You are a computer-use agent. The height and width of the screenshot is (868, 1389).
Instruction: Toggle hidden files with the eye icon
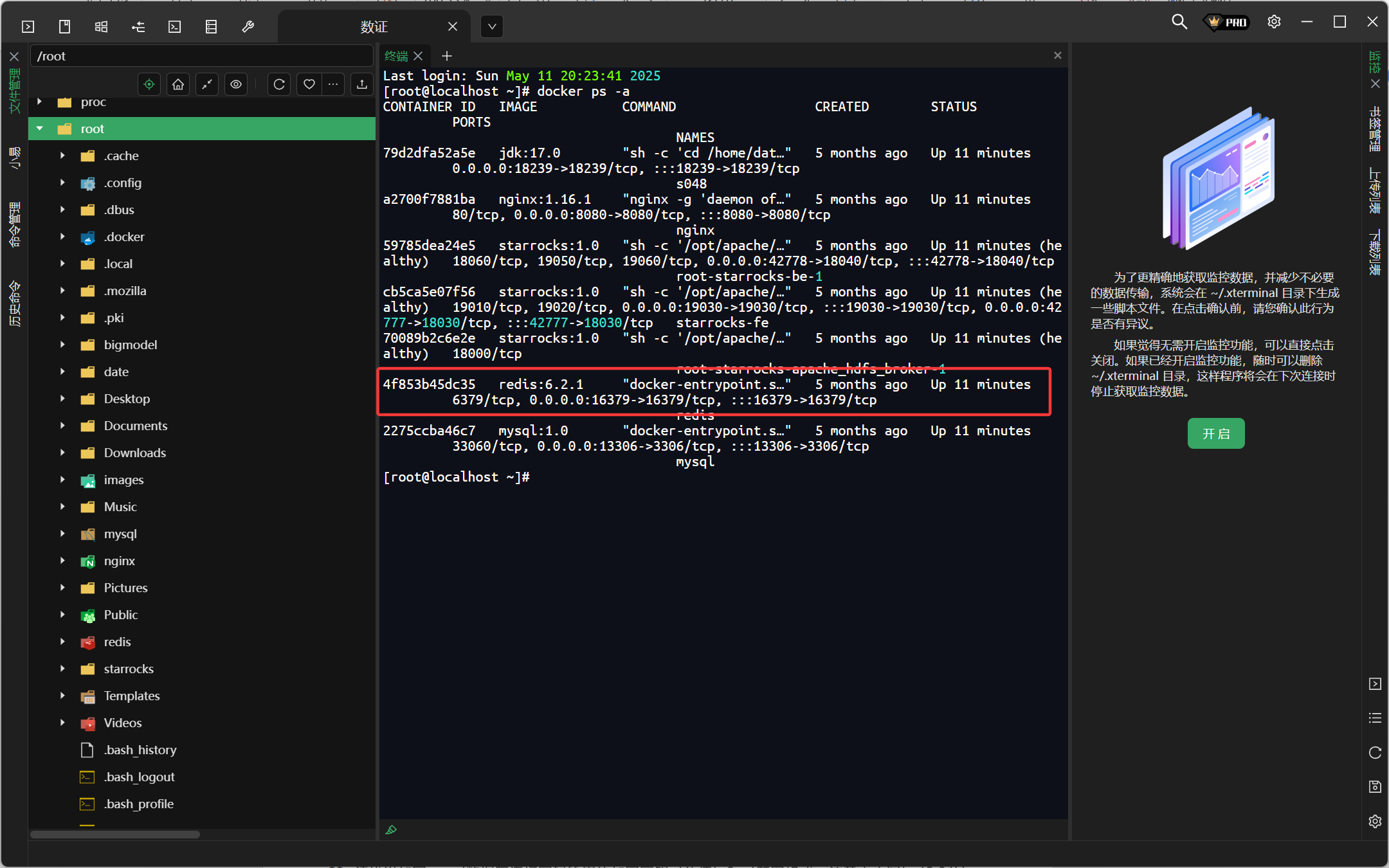pos(236,84)
